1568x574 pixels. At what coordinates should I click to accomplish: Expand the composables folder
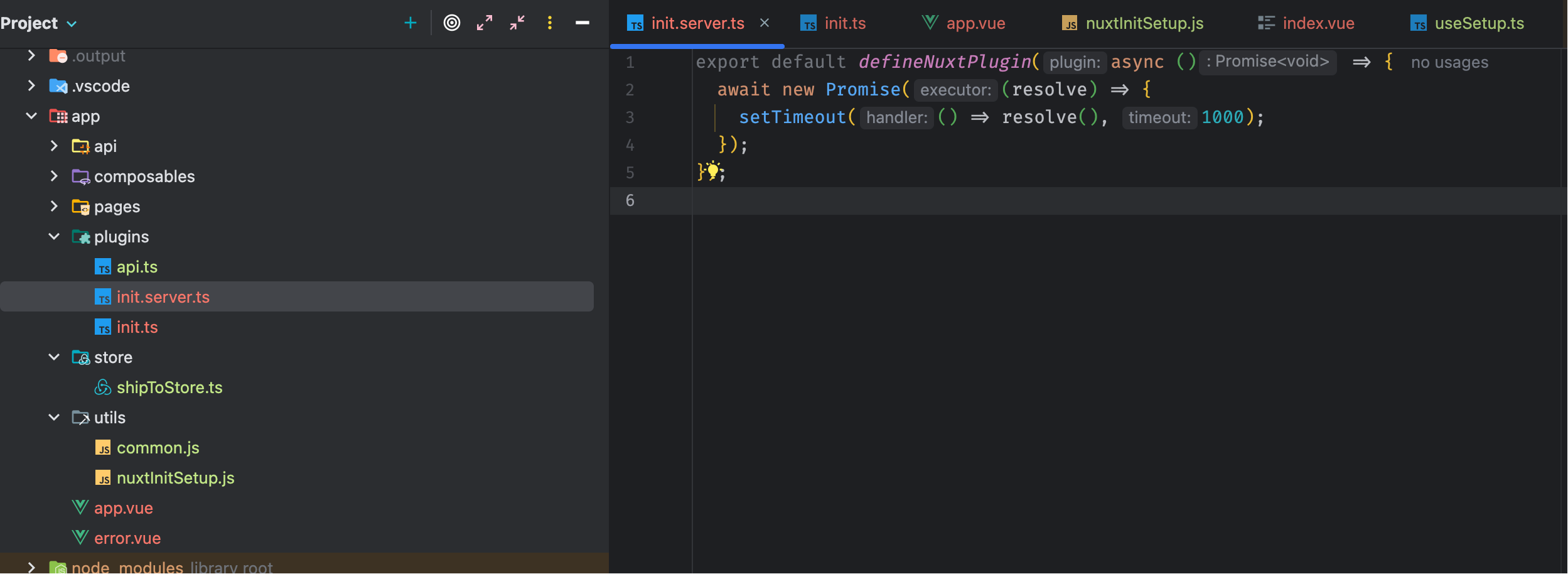tap(54, 176)
